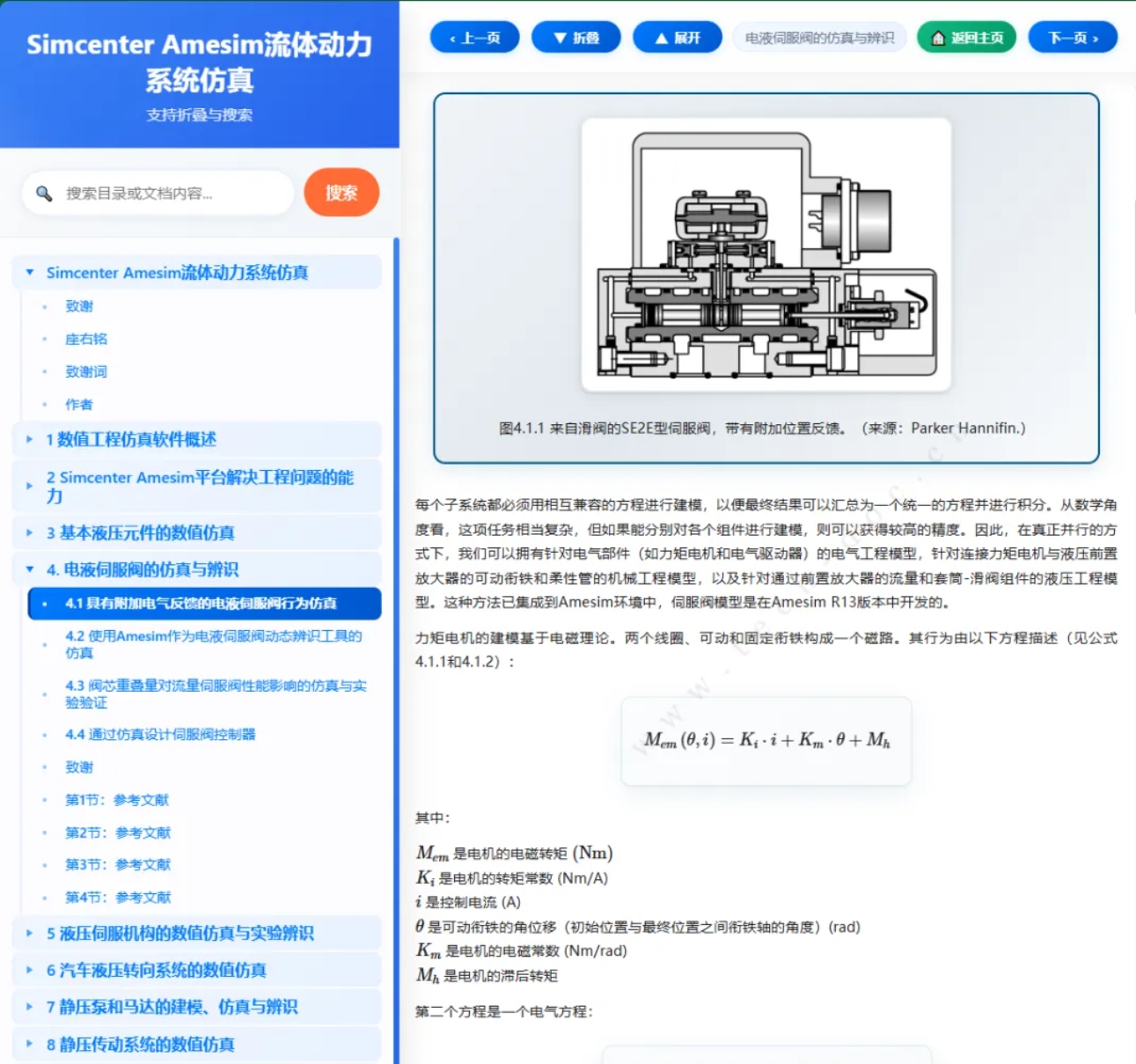Click the up-arrow icon on the 展开 button
This screenshot has width=1136, height=1064.
coord(663,37)
